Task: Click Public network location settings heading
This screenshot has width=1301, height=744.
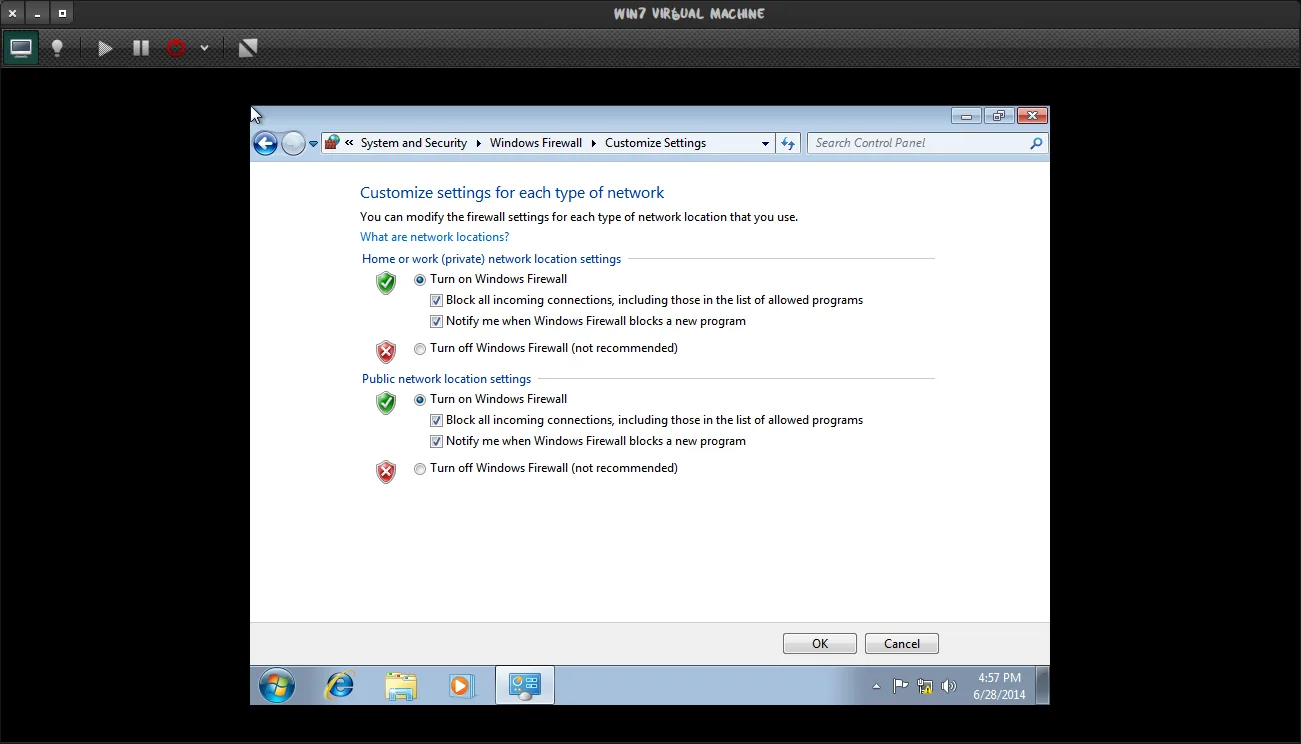Action: [x=446, y=379]
